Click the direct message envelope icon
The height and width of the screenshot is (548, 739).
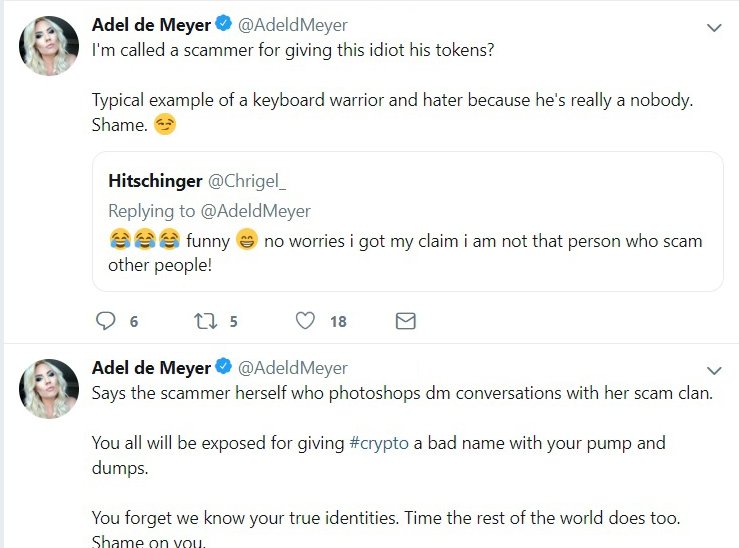click(405, 321)
